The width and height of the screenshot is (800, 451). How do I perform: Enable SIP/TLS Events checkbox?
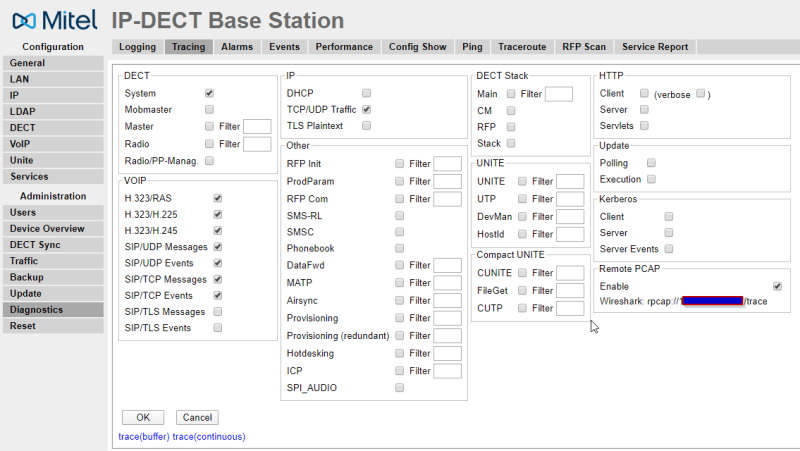click(x=218, y=328)
